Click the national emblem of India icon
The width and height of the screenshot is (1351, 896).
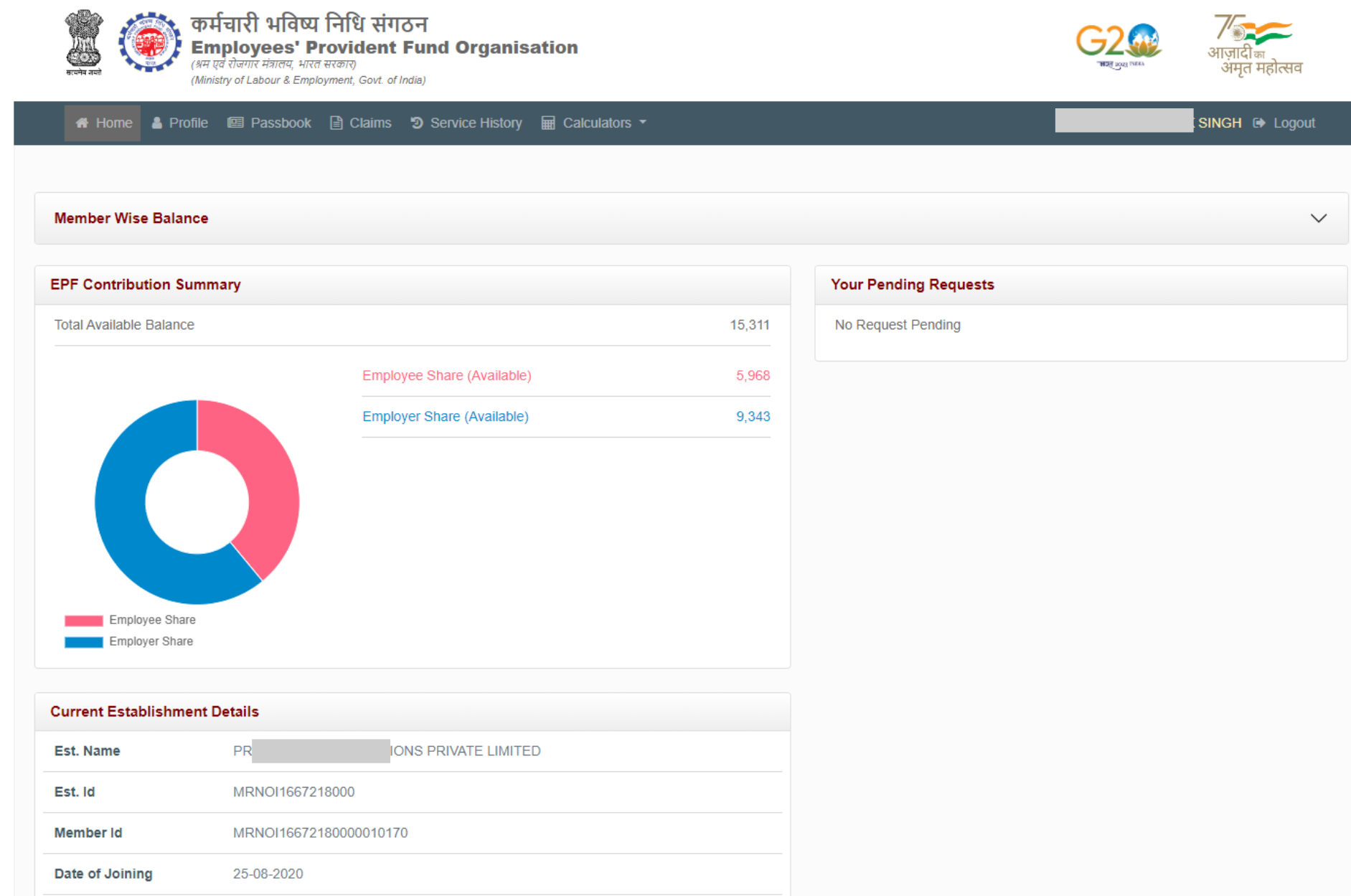[x=84, y=42]
